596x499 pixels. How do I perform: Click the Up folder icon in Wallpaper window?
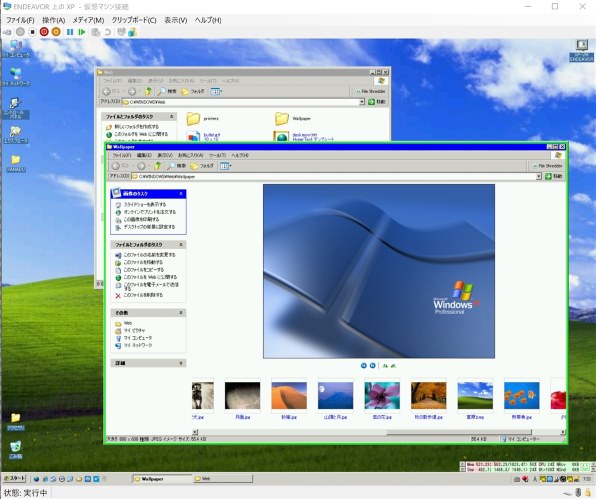pos(158,166)
